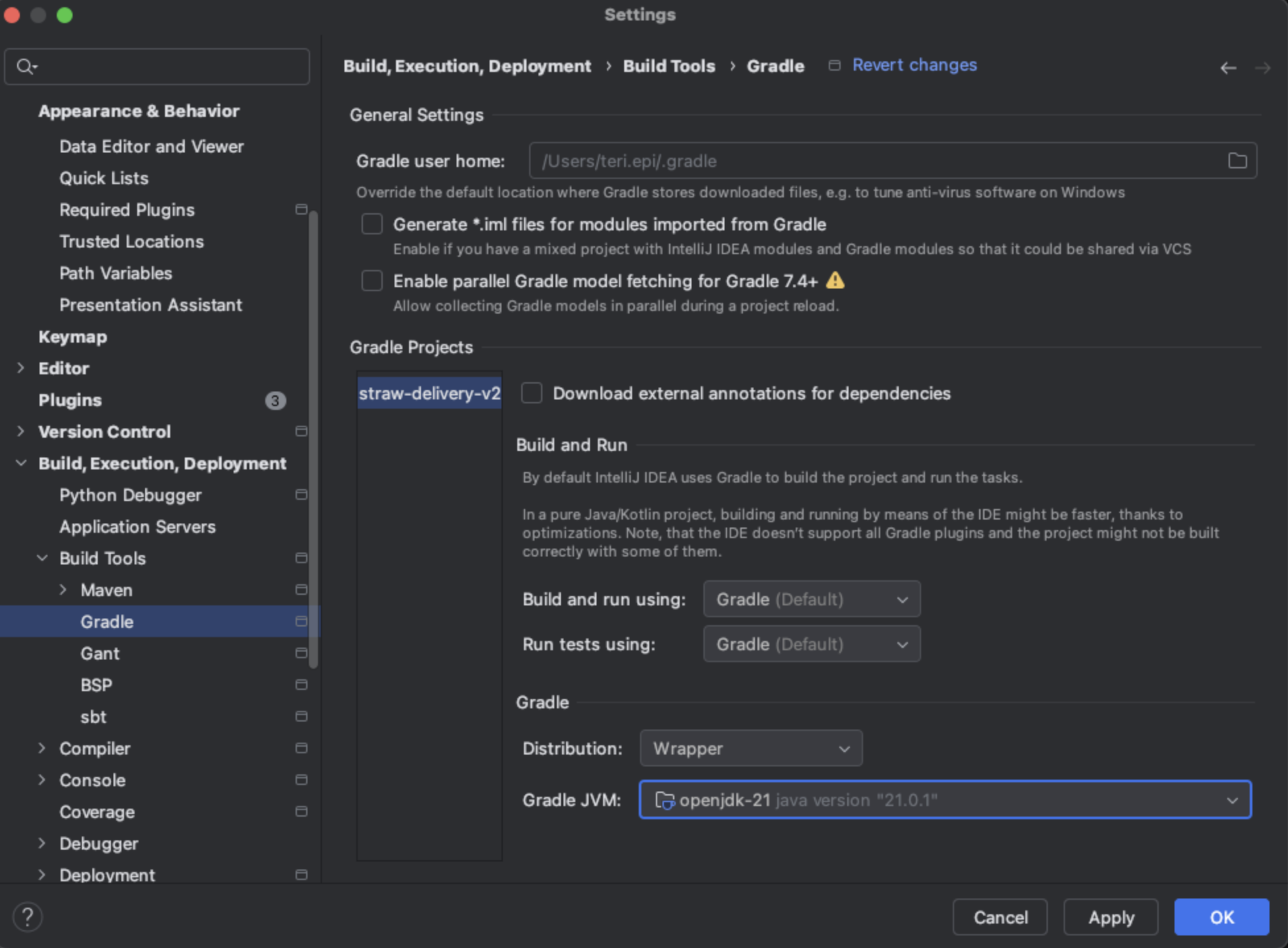The height and width of the screenshot is (948, 1288).
Task: Click the browse folder icon for Gradle user home
Action: coord(1237,160)
